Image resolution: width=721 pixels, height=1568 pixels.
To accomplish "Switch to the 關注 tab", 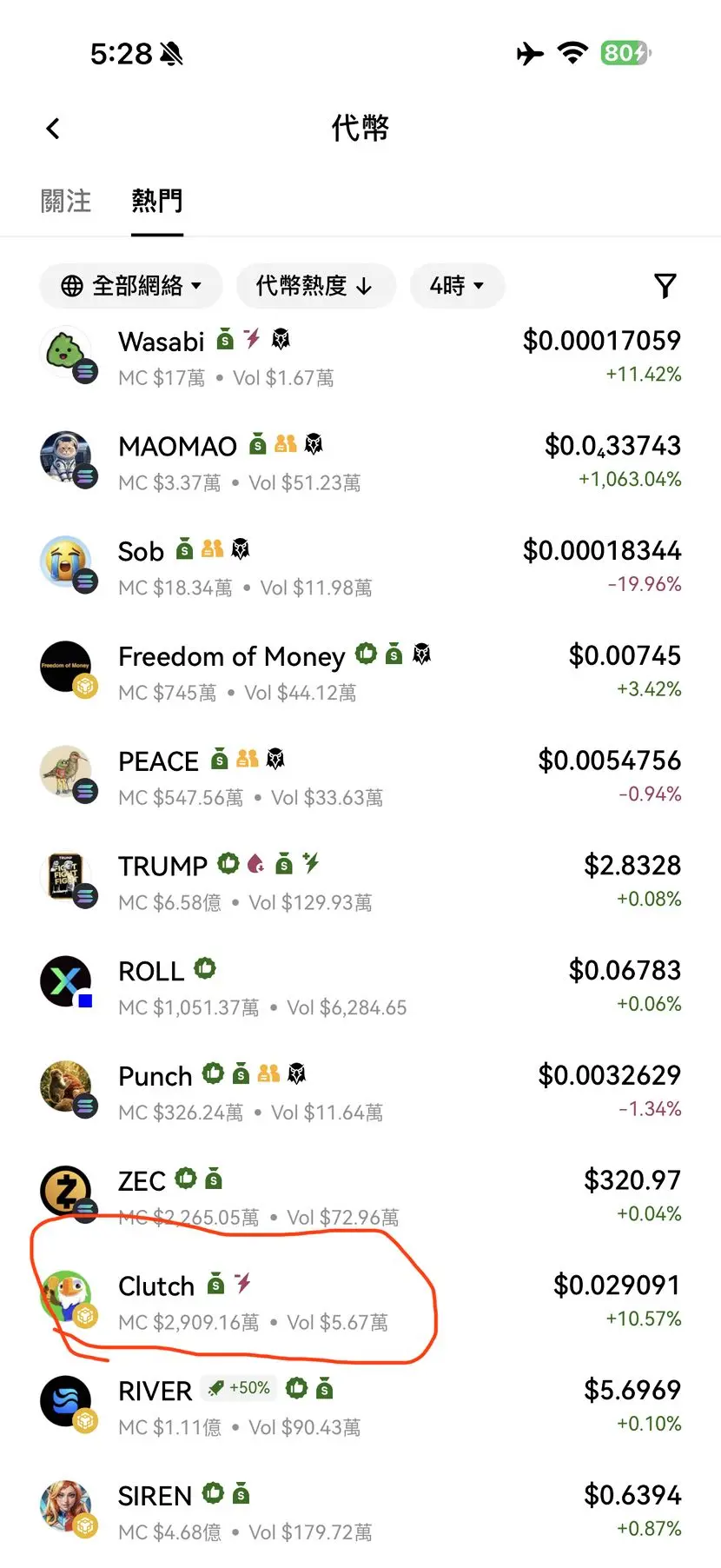I will tap(66, 202).
